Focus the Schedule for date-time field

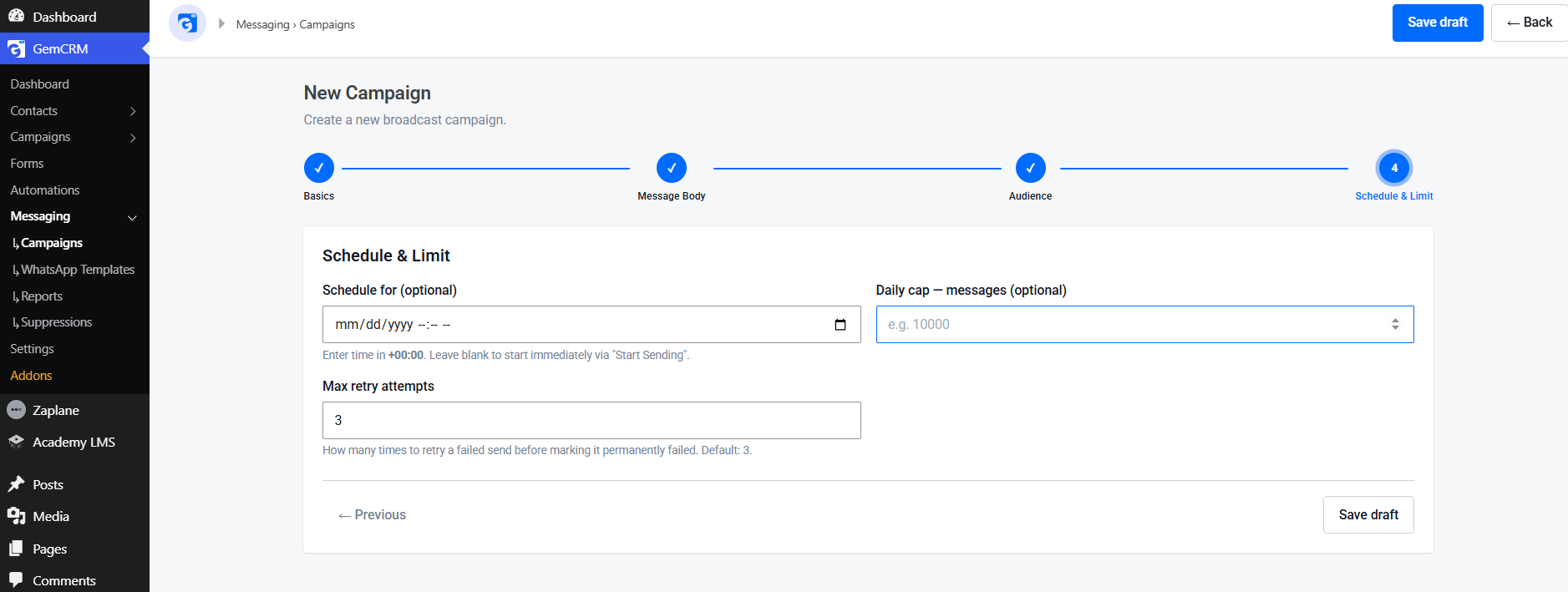(591, 325)
